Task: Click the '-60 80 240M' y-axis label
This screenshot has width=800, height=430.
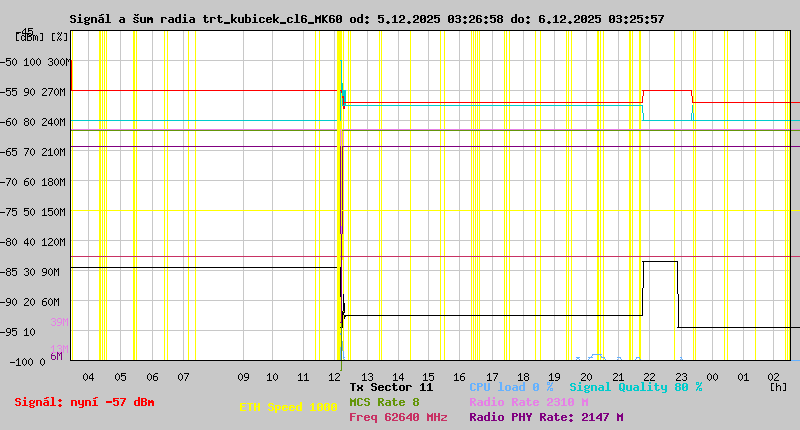Action: coord(36,122)
